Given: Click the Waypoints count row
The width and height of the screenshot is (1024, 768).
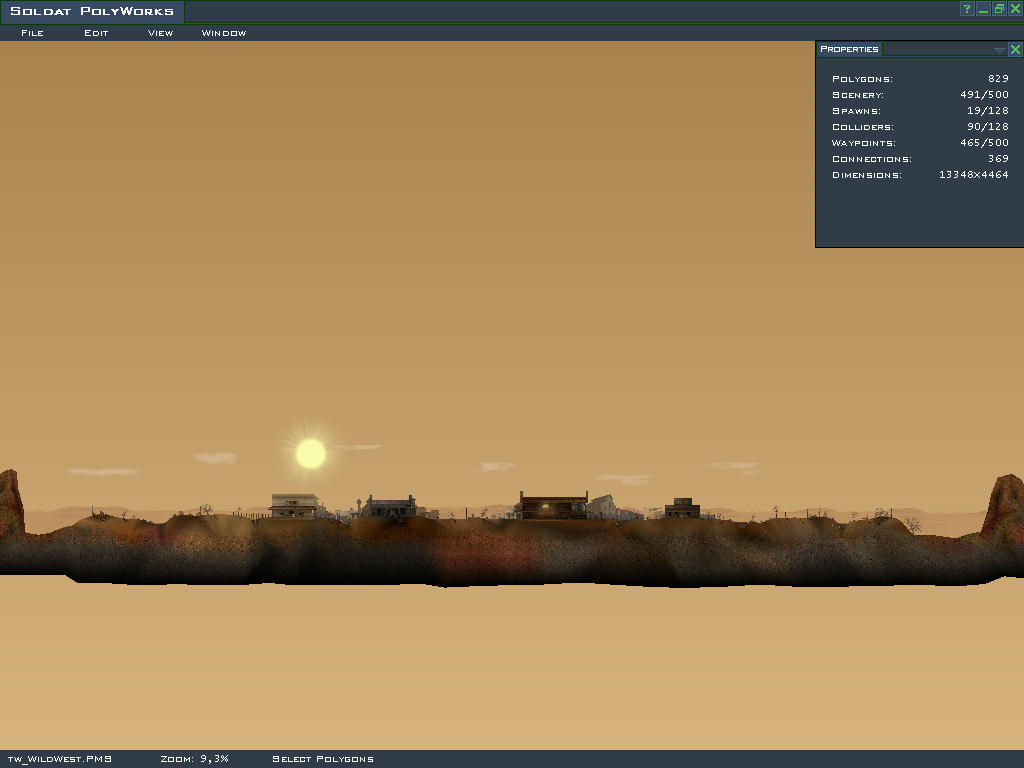Looking at the screenshot, I should [x=919, y=143].
